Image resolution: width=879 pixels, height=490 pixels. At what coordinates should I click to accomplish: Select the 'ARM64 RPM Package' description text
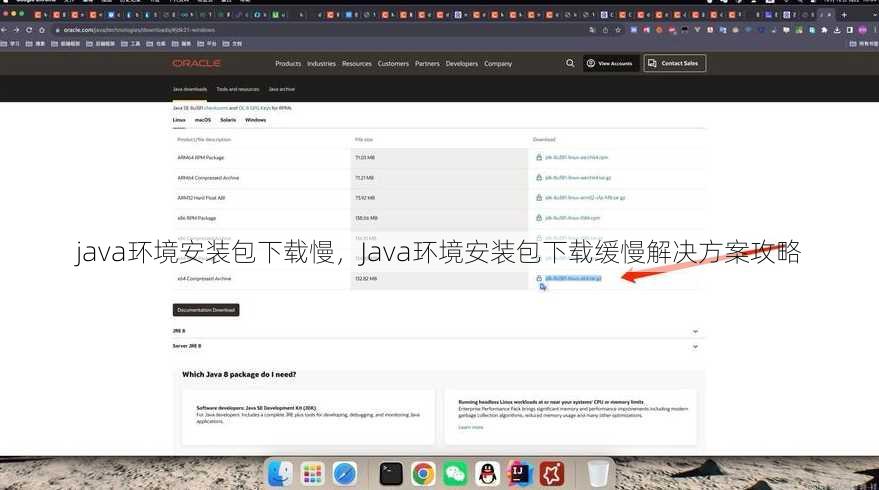point(200,158)
